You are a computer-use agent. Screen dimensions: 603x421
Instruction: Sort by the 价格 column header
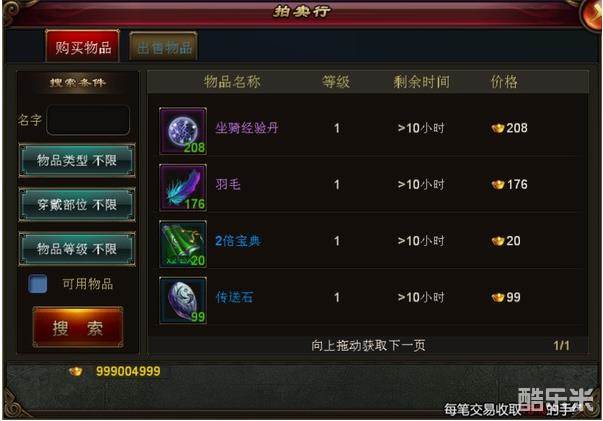tap(504, 82)
